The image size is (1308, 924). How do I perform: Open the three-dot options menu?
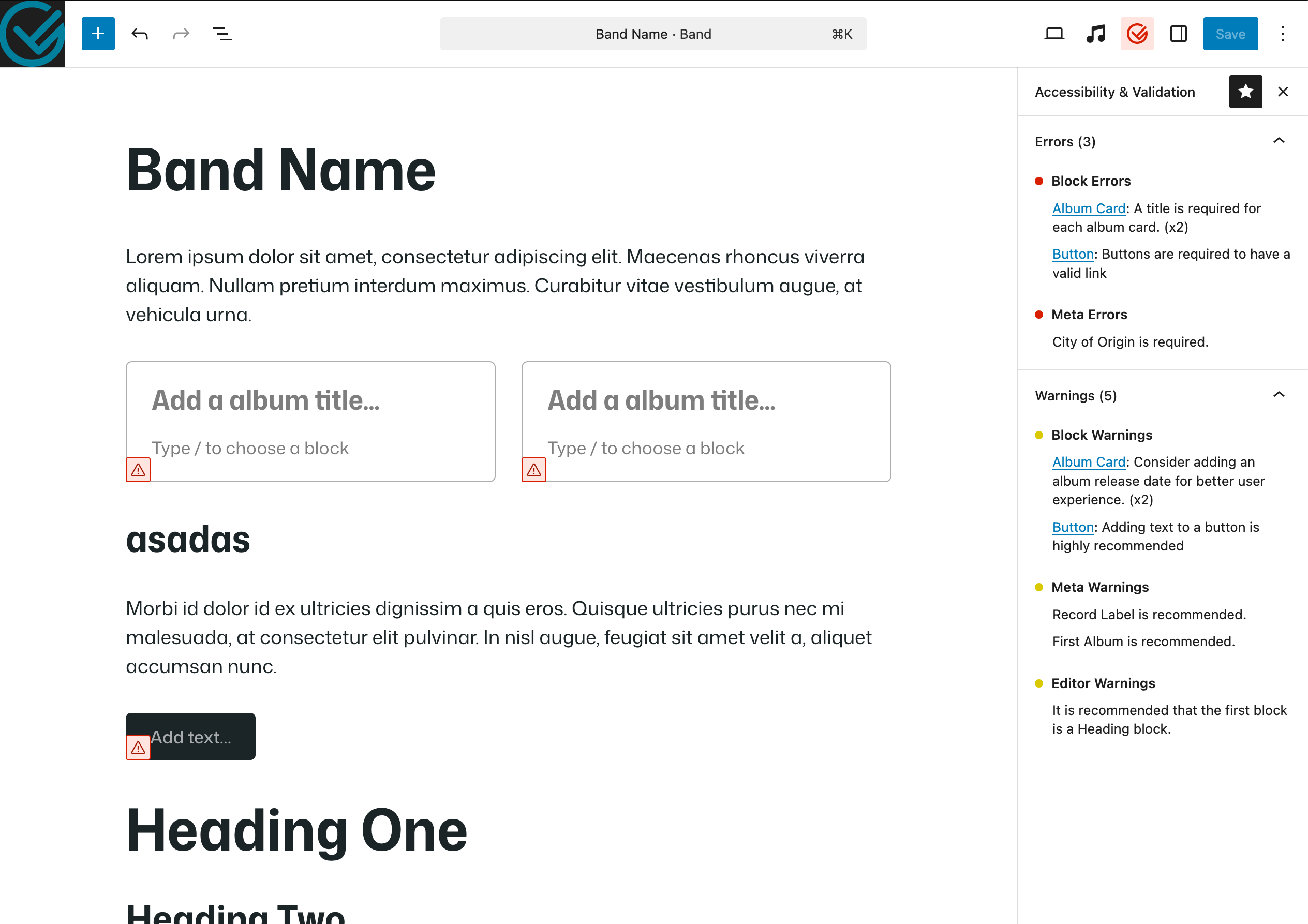click(x=1282, y=34)
